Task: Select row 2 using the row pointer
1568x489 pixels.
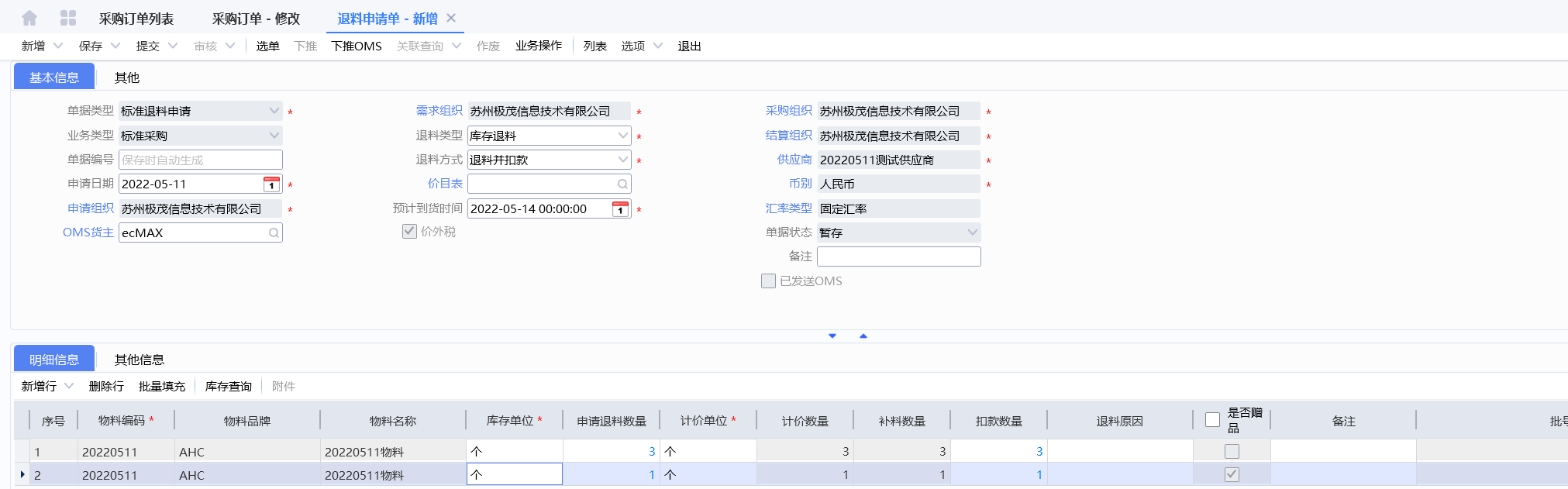Action: [x=22, y=474]
